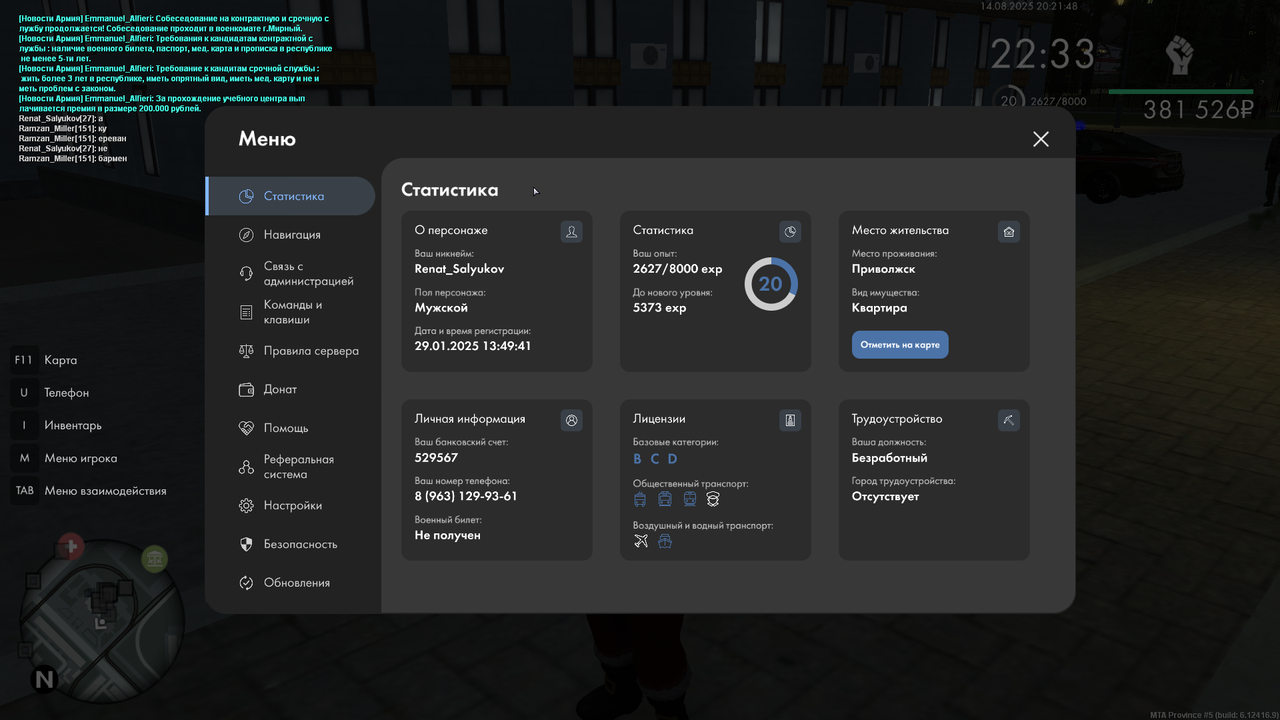Click the second public transport license icon
Image resolution: width=1280 pixels, height=720 pixels.
click(x=665, y=499)
